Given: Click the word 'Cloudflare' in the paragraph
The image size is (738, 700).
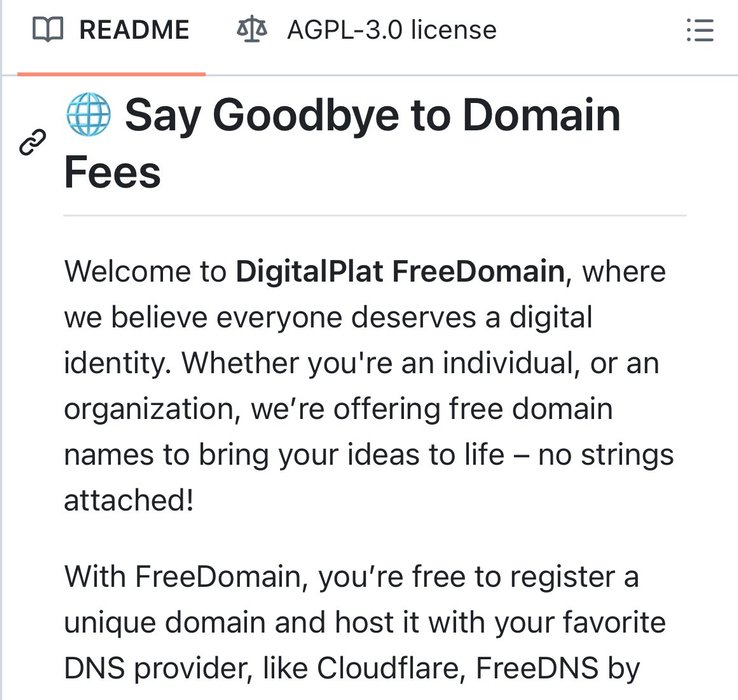Looking at the screenshot, I should click(386, 668).
